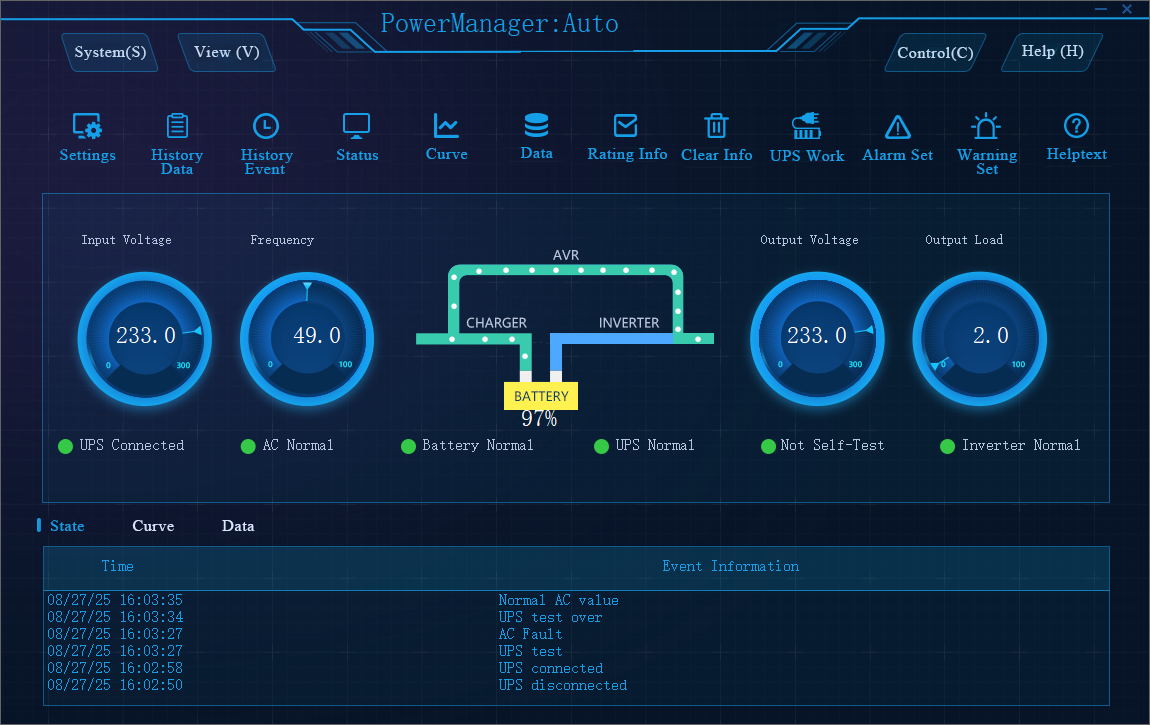Select the 'AC Fault' event log row
Image resolution: width=1150 pixels, height=725 pixels.
(530, 634)
